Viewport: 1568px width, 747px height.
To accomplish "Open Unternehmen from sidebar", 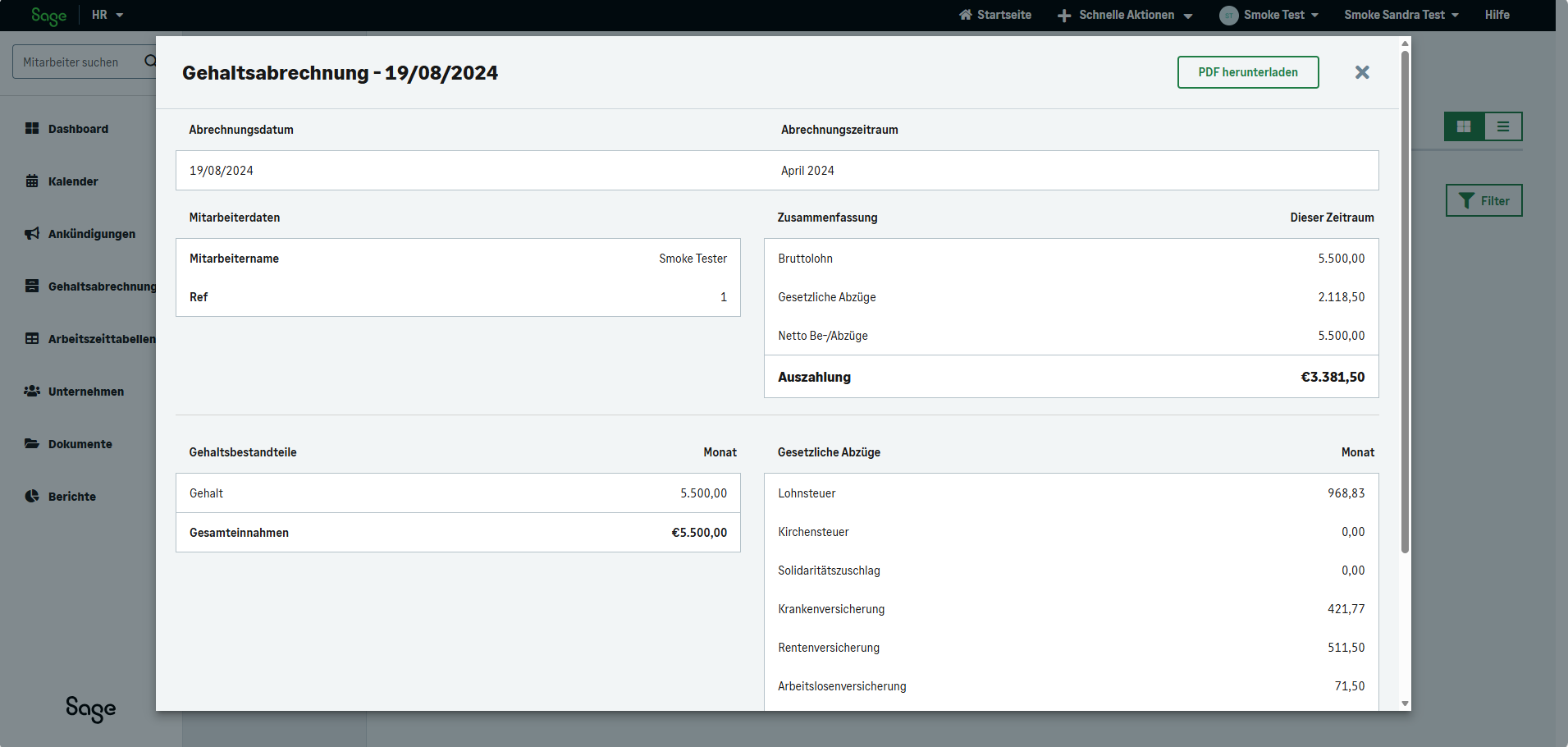I will click(85, 392).
